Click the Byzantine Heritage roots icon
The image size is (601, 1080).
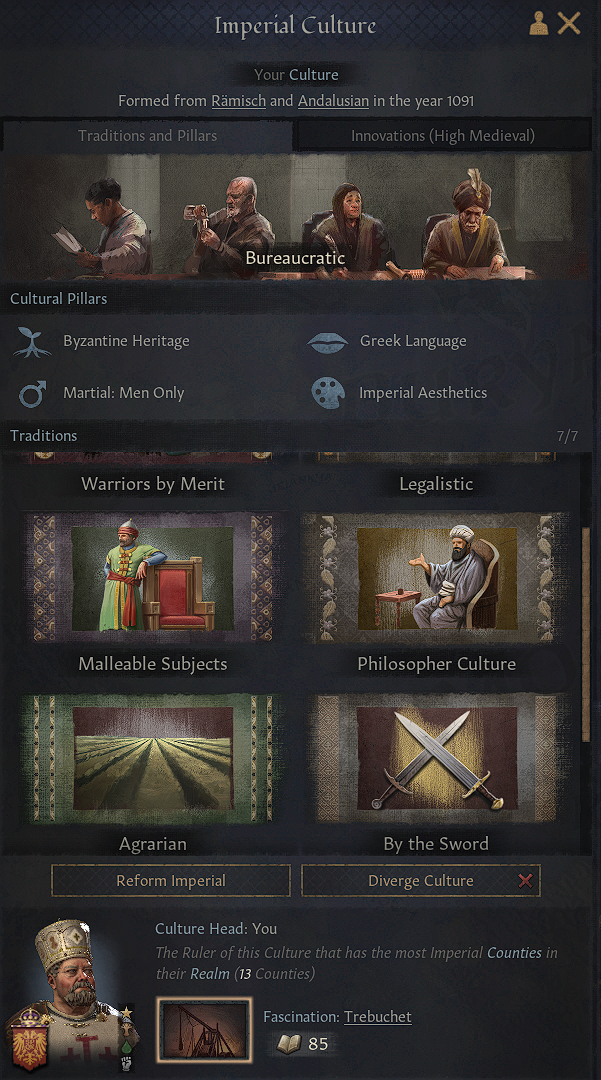pyautogui.click(x=32, y=342)
